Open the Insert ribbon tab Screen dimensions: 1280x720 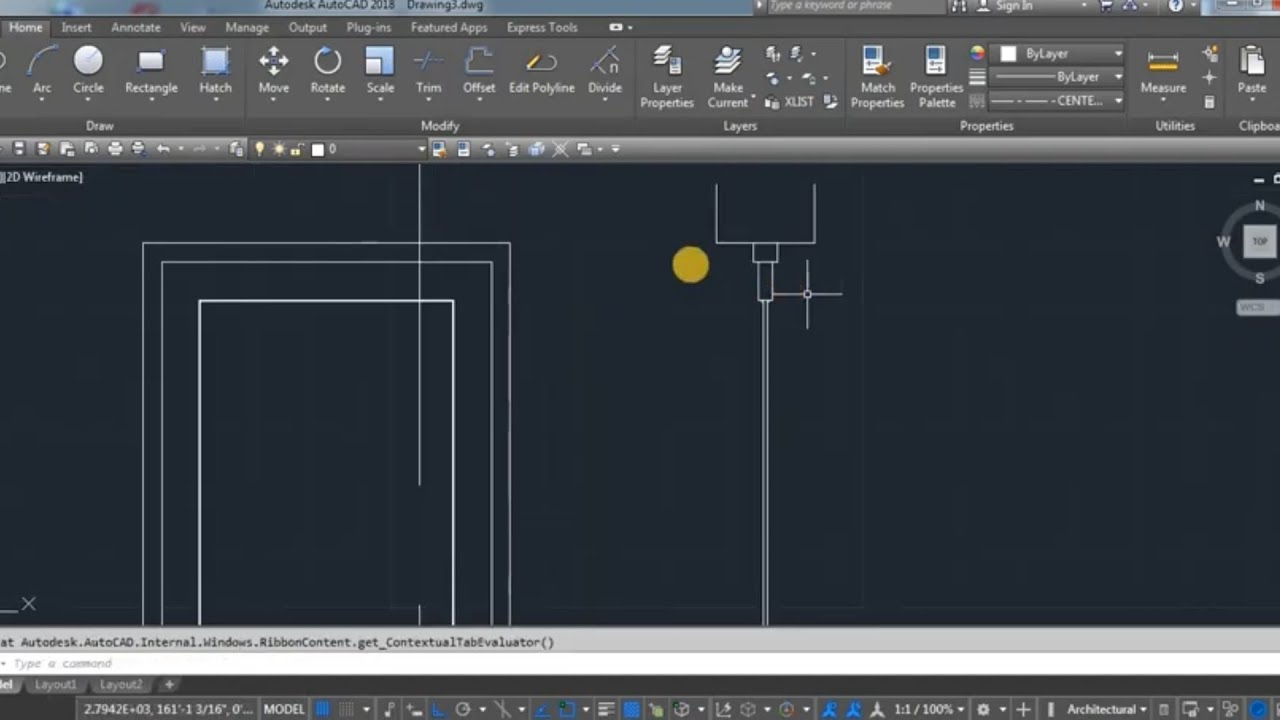point(76,27)
